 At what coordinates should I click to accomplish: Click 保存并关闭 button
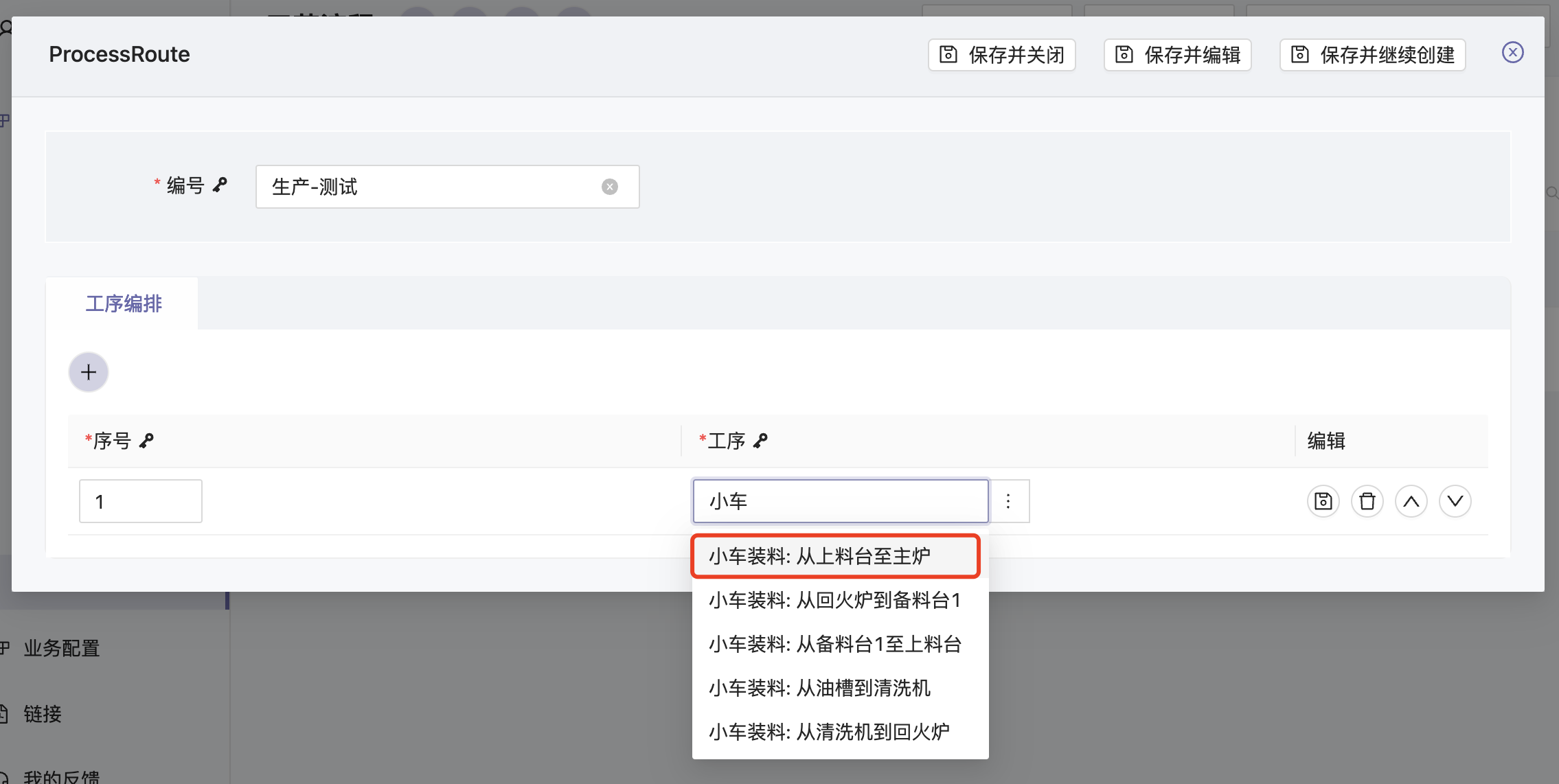(1001, 55)
